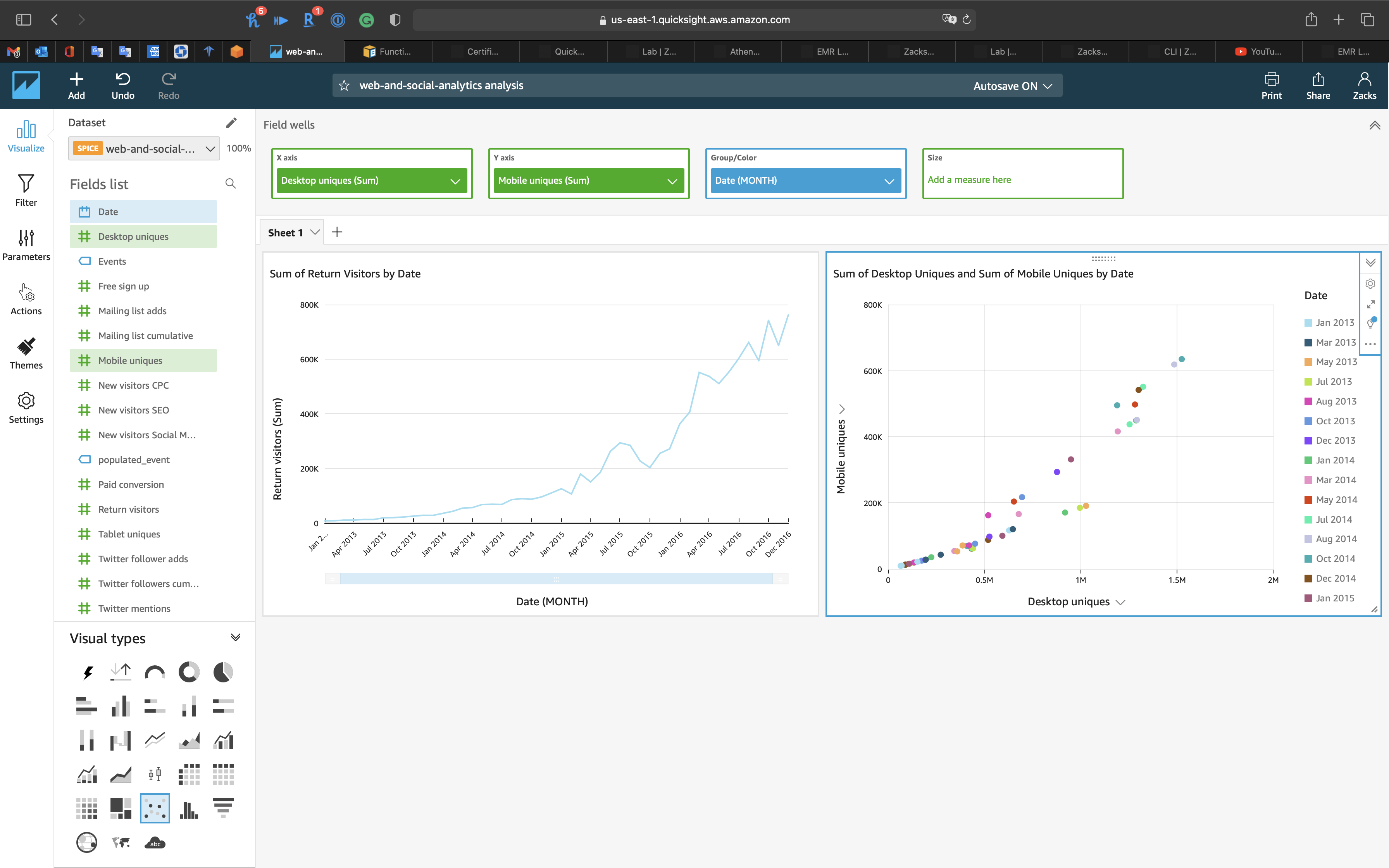Open Desktop uniques (Sum) X axis dropdown
Screen dimensions: 1389x868
pos(455,181)
